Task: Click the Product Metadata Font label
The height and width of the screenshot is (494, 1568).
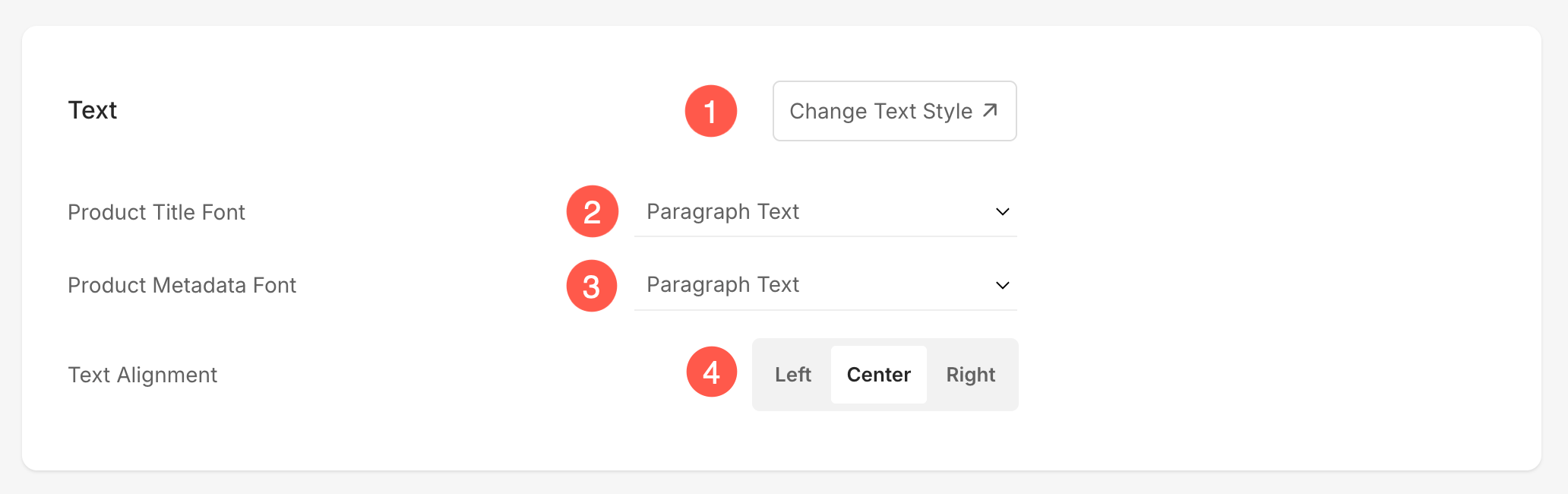Action: [x=182, y=285]
